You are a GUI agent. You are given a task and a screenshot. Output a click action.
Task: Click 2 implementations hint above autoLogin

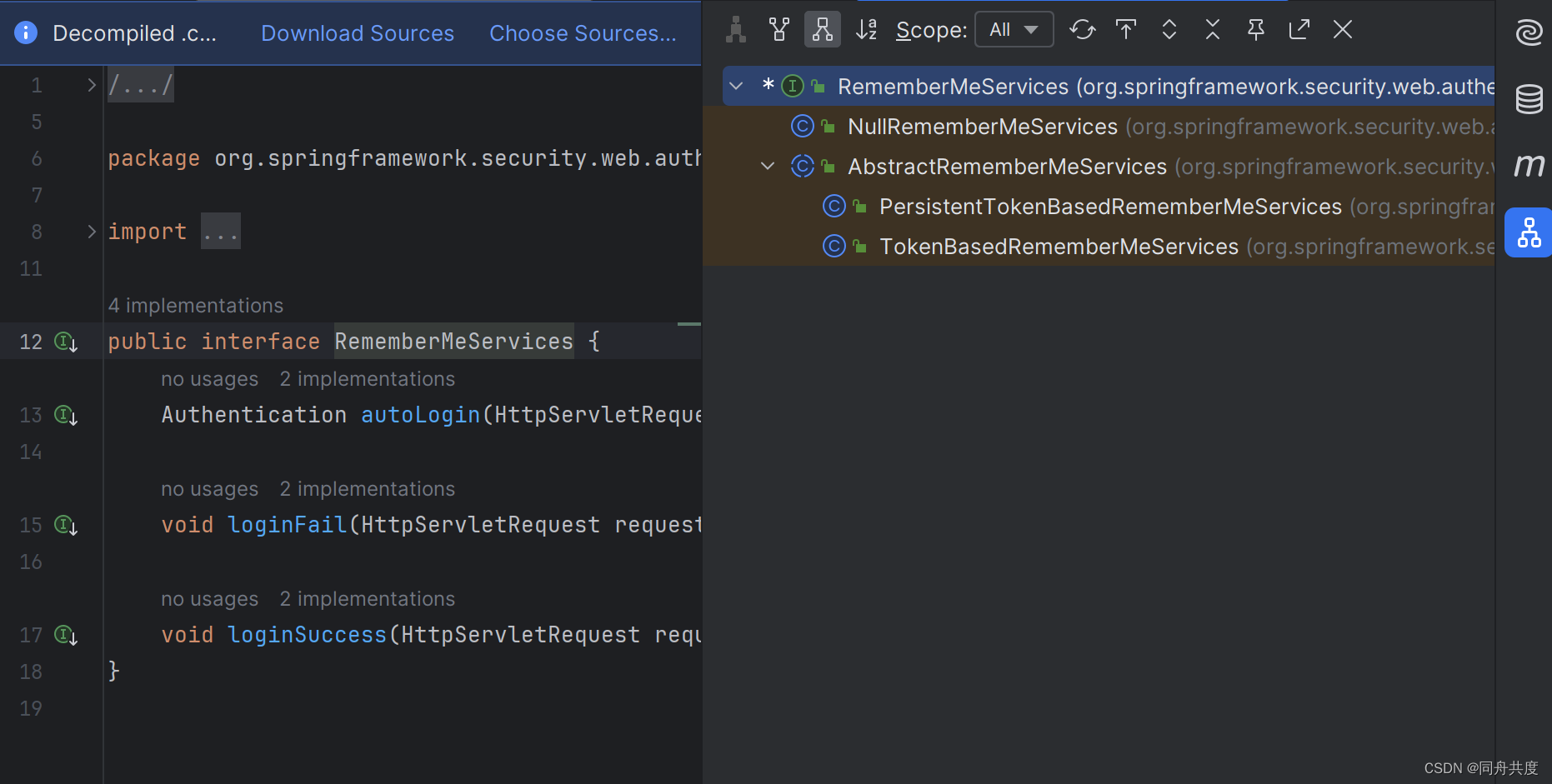click(368, 379)
